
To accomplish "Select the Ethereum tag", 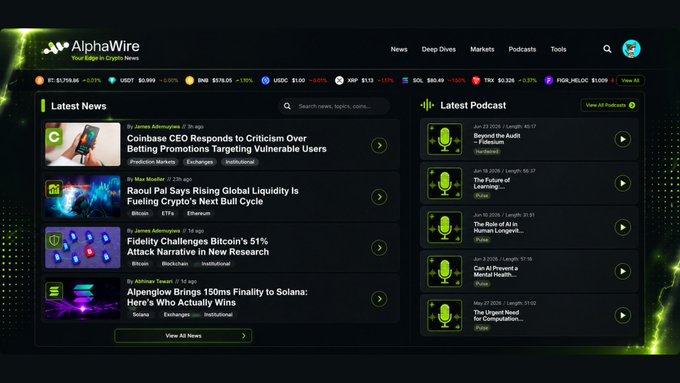I will (x=199, y=213).
